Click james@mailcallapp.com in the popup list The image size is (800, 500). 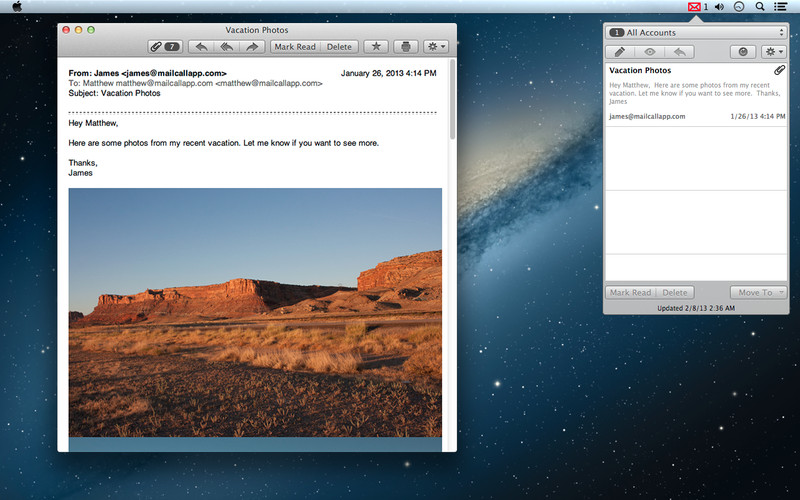[647, 116]
